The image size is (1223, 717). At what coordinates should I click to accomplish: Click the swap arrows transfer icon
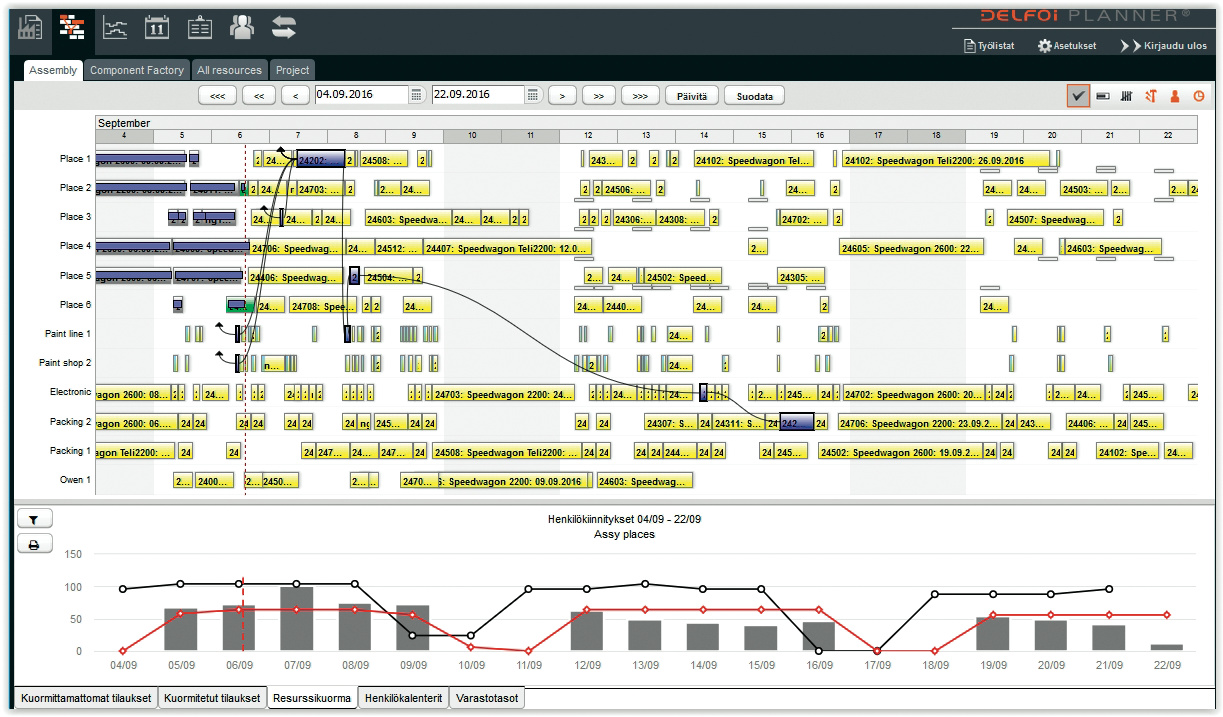[x=284, y=28]
